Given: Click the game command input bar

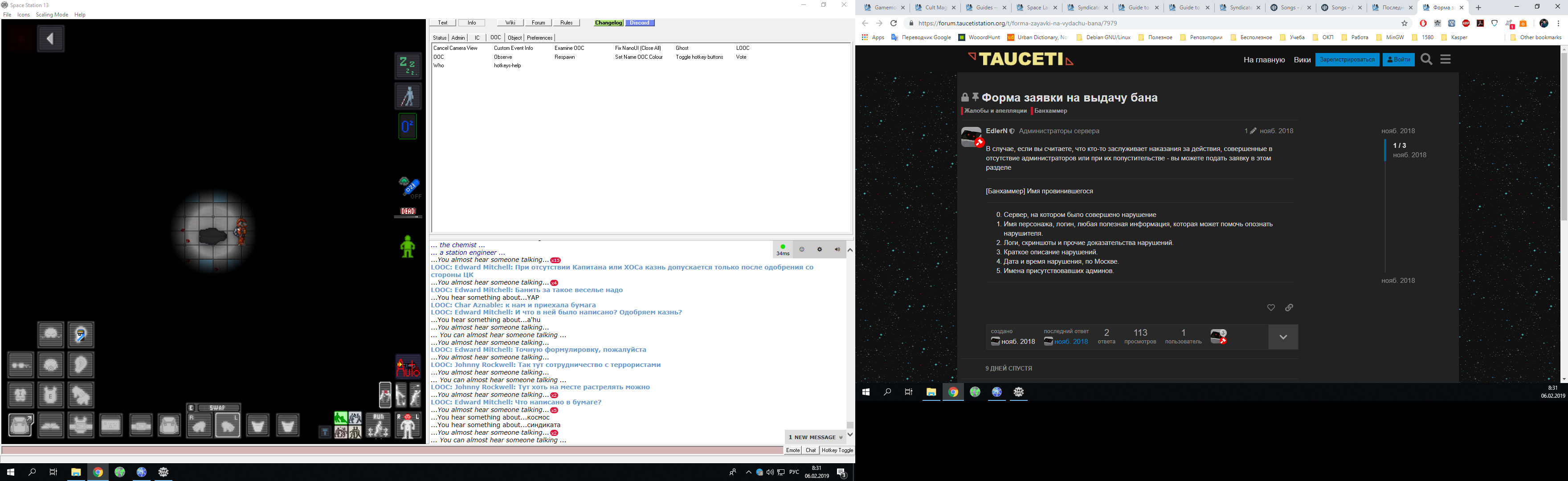Looking at the screenshot, I should (392, 451).
